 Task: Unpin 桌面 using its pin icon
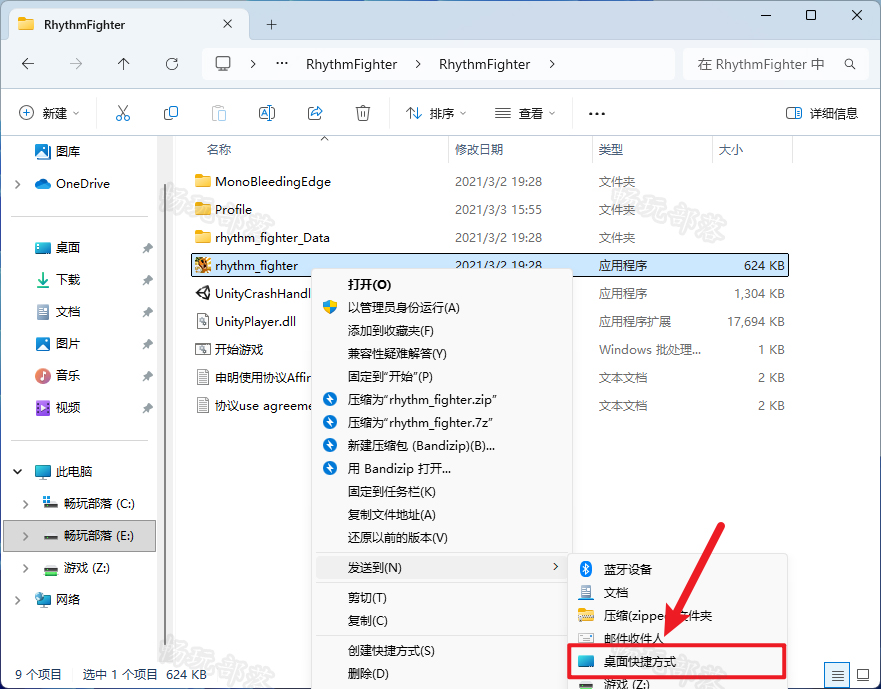tap(148, 248)
